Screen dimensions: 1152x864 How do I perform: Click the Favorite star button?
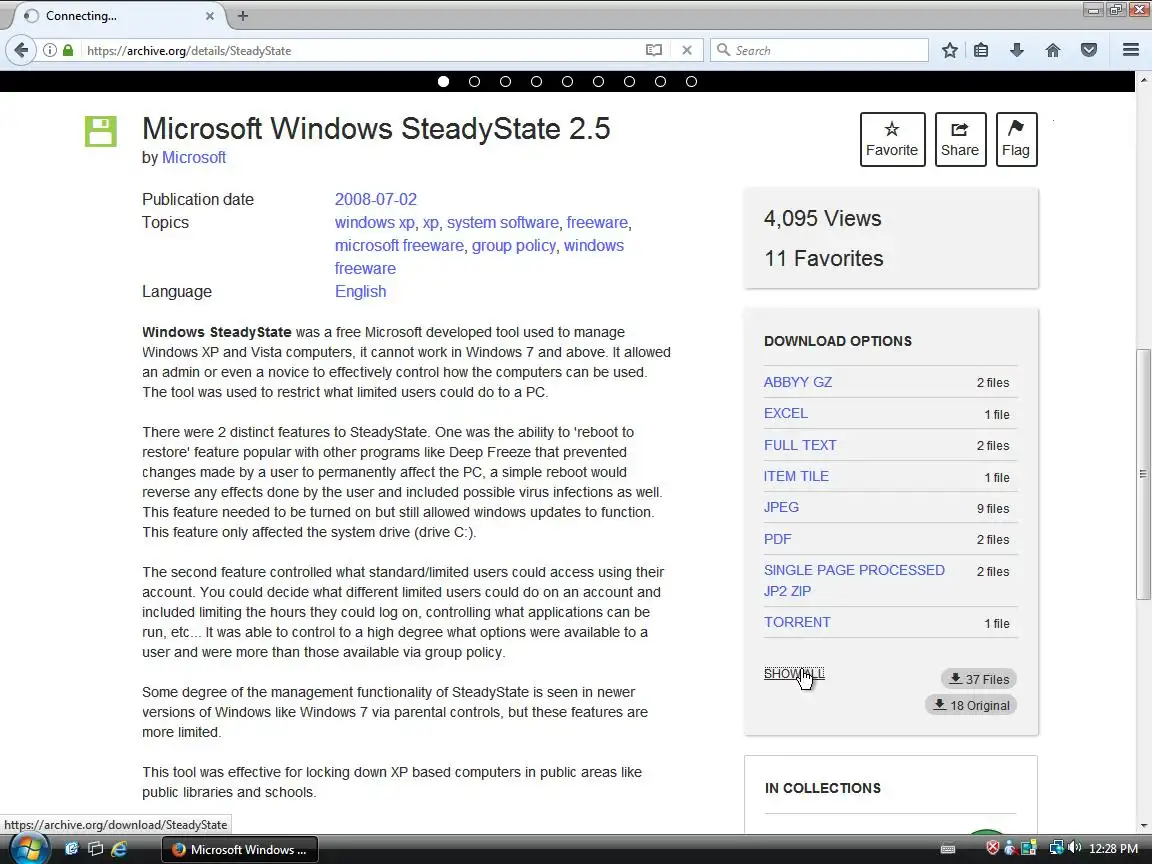pos(892,139)
